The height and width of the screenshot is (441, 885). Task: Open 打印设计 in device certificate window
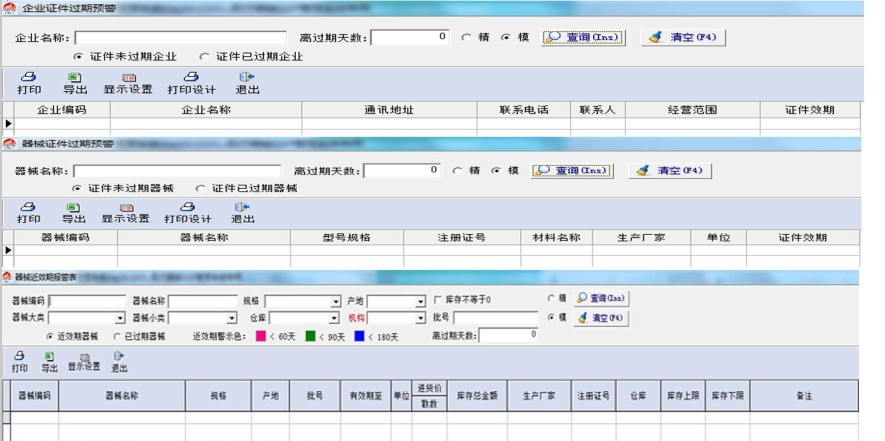click(188, 213)
